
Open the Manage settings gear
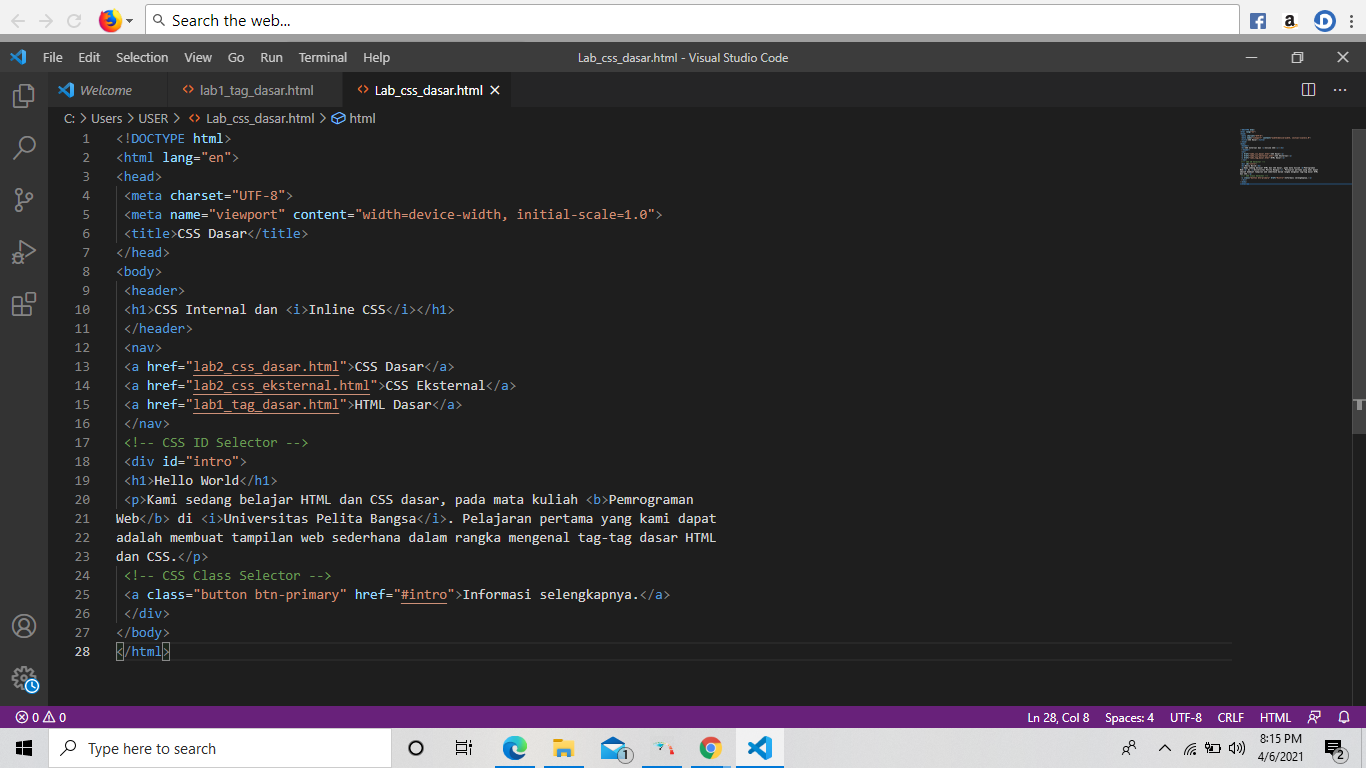pos(24,678)
